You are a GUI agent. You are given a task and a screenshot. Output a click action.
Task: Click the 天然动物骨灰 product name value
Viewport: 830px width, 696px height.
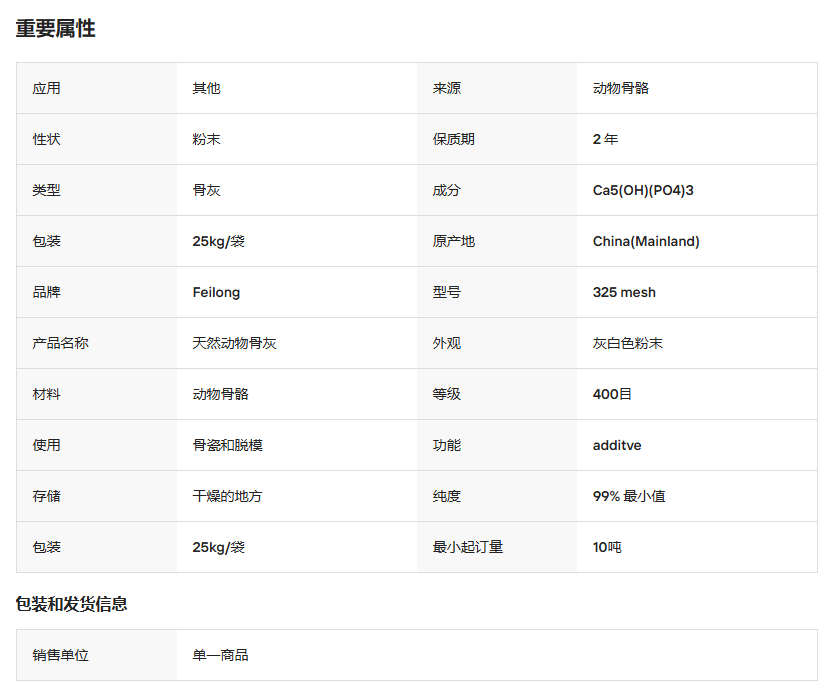click(234, 343)
